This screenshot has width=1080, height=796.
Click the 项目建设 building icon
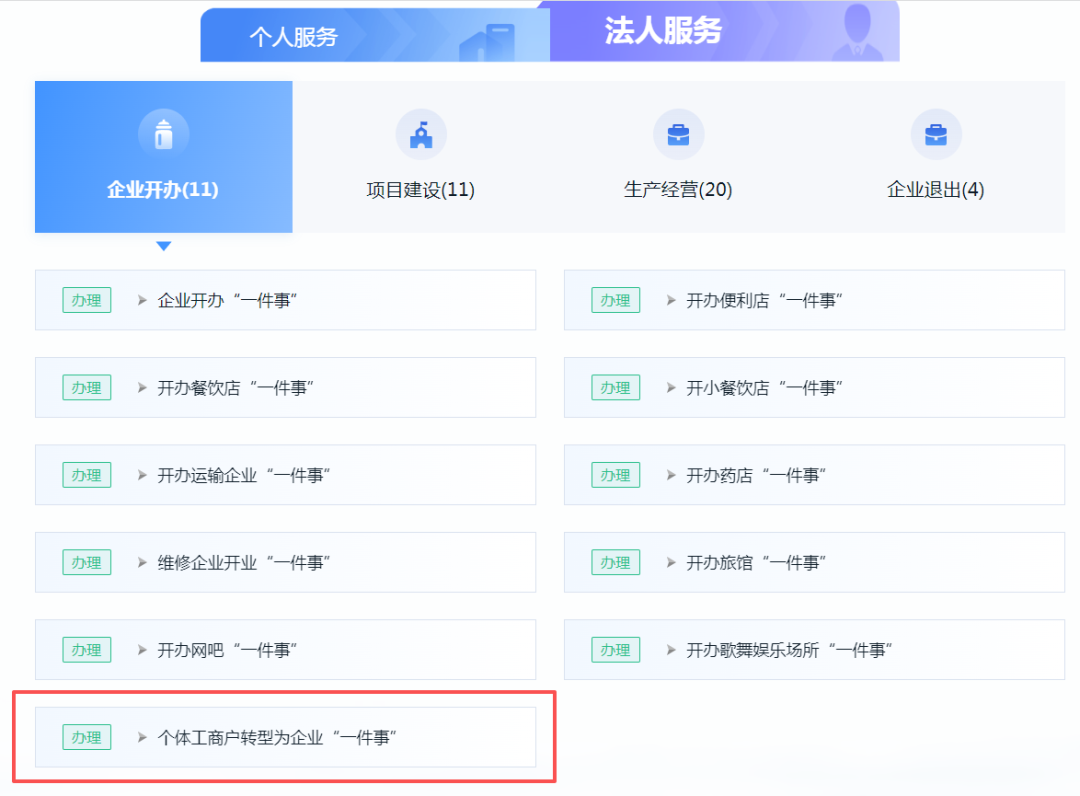coord(421,134)
